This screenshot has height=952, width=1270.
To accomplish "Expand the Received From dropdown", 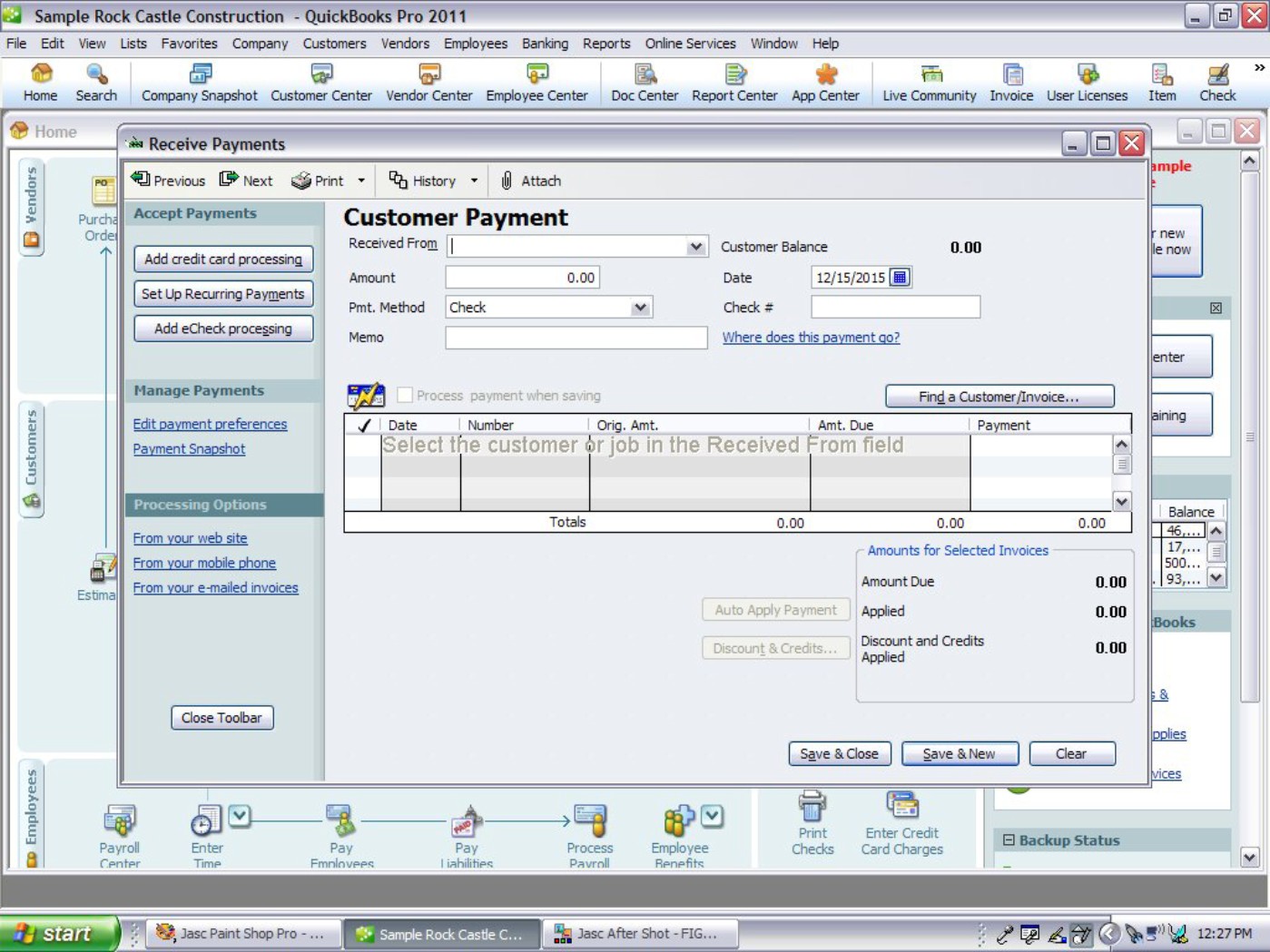I will [x=695, y=247].
